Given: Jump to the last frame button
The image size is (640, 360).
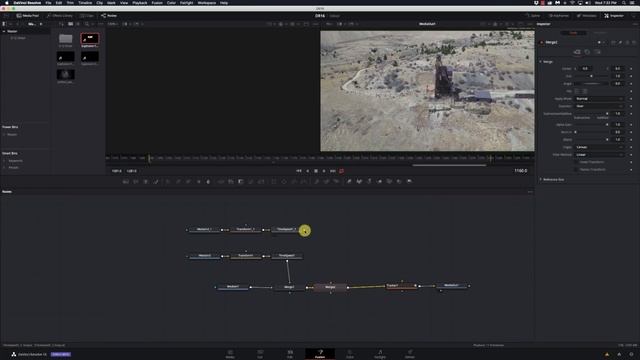Looking at the screenshot, I should tap(333, 171).
